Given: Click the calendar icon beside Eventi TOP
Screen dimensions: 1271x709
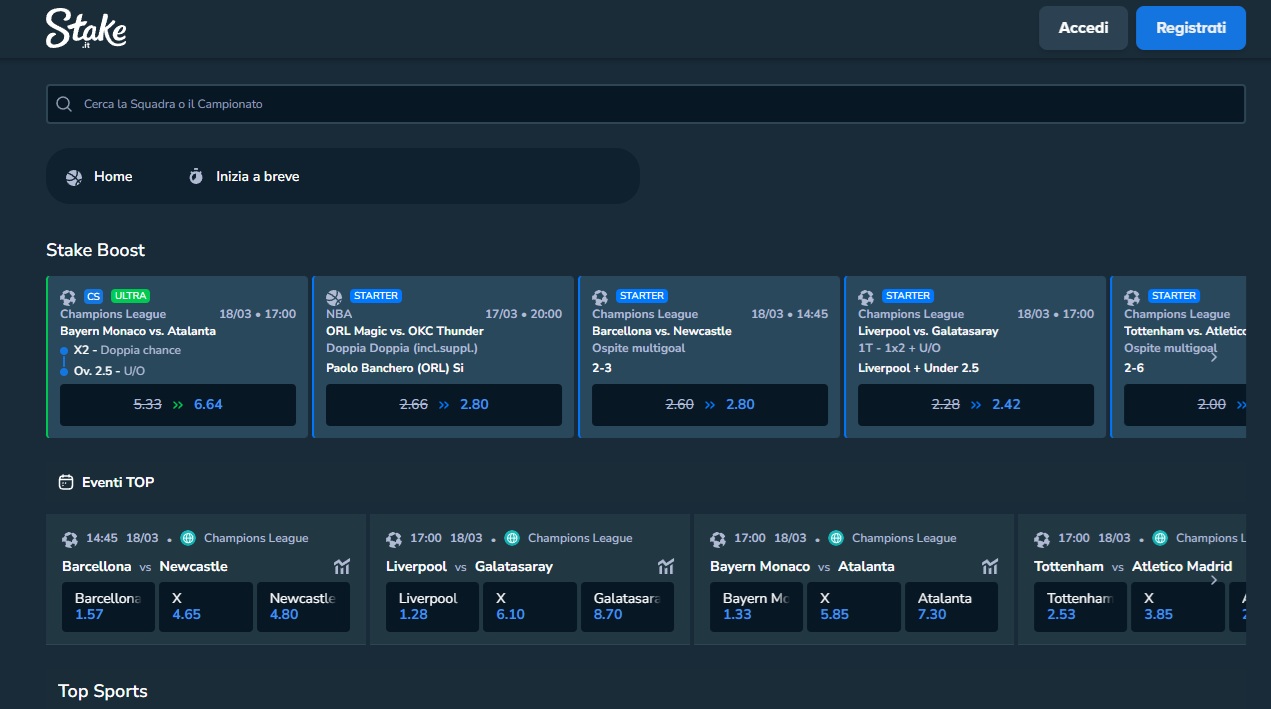Looking at the screenshot, I should [x=66, y=482].
